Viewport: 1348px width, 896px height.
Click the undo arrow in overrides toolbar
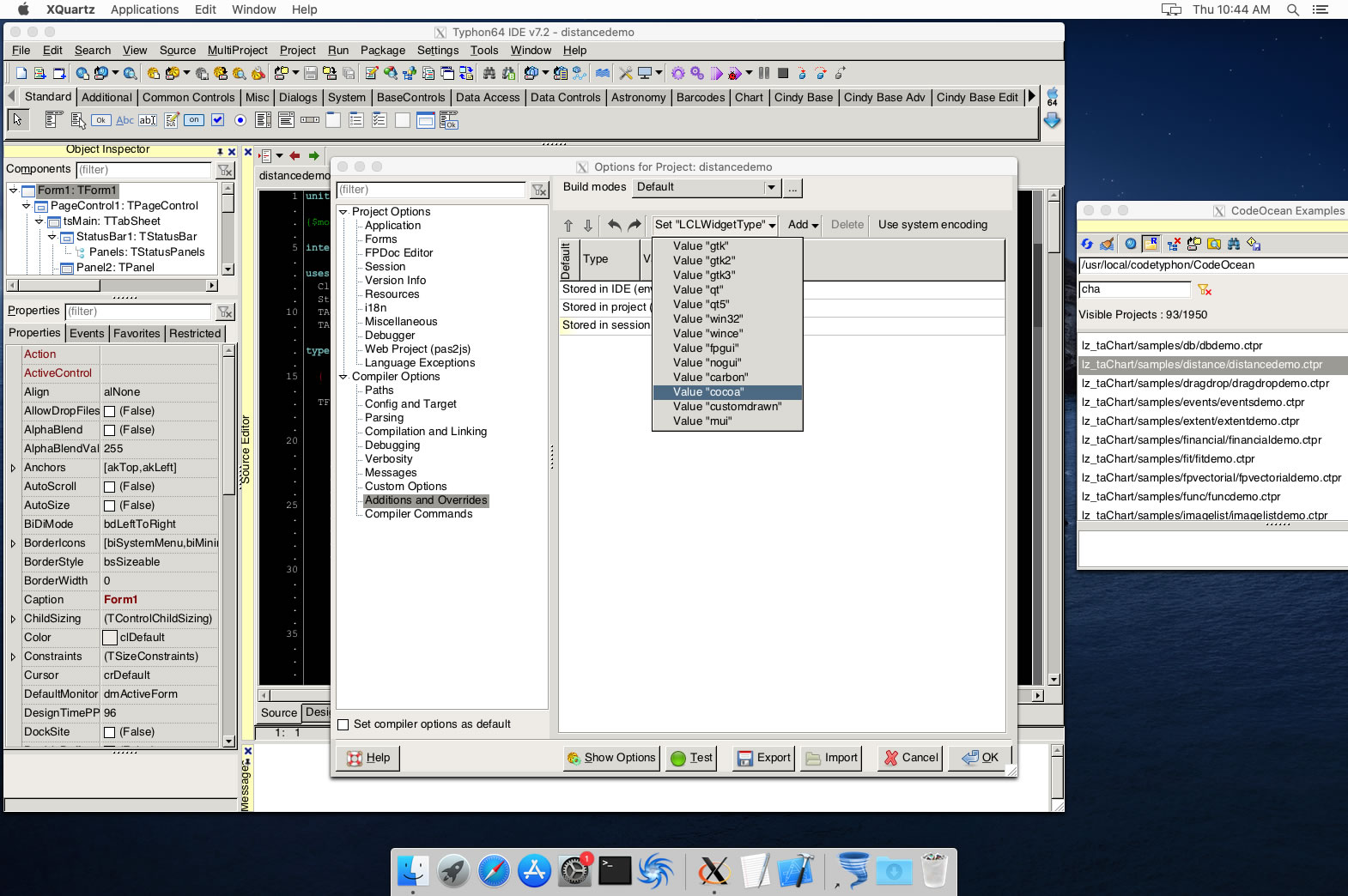[614, 225]
